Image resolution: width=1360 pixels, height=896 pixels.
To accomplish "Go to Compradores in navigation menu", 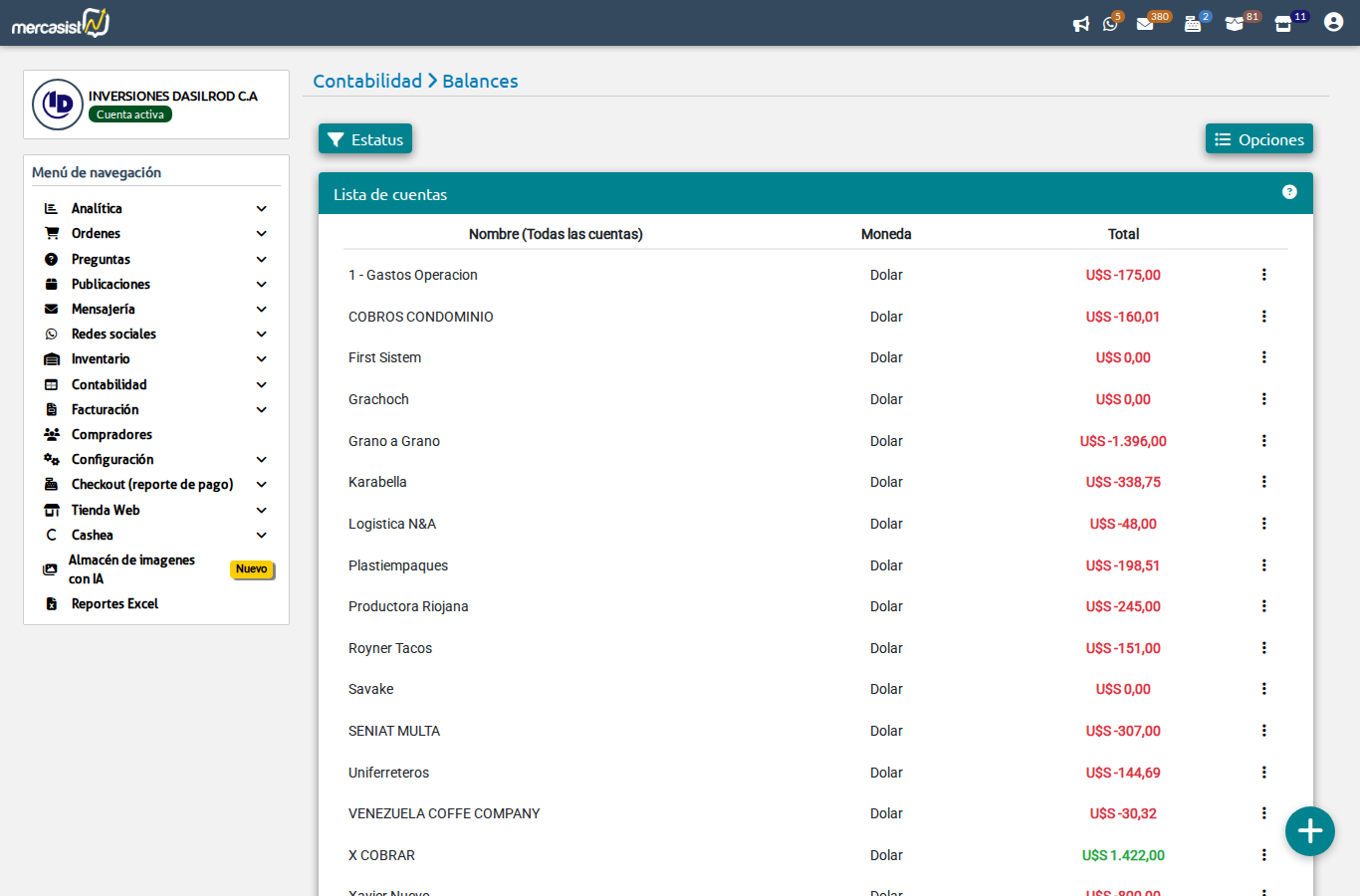I will tap(112, 435).
